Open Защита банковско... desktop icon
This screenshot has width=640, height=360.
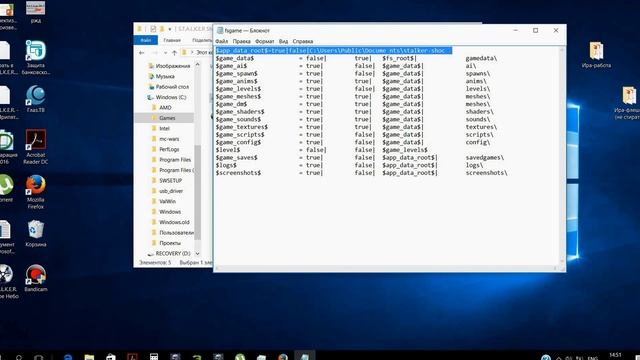click(36, 57)
